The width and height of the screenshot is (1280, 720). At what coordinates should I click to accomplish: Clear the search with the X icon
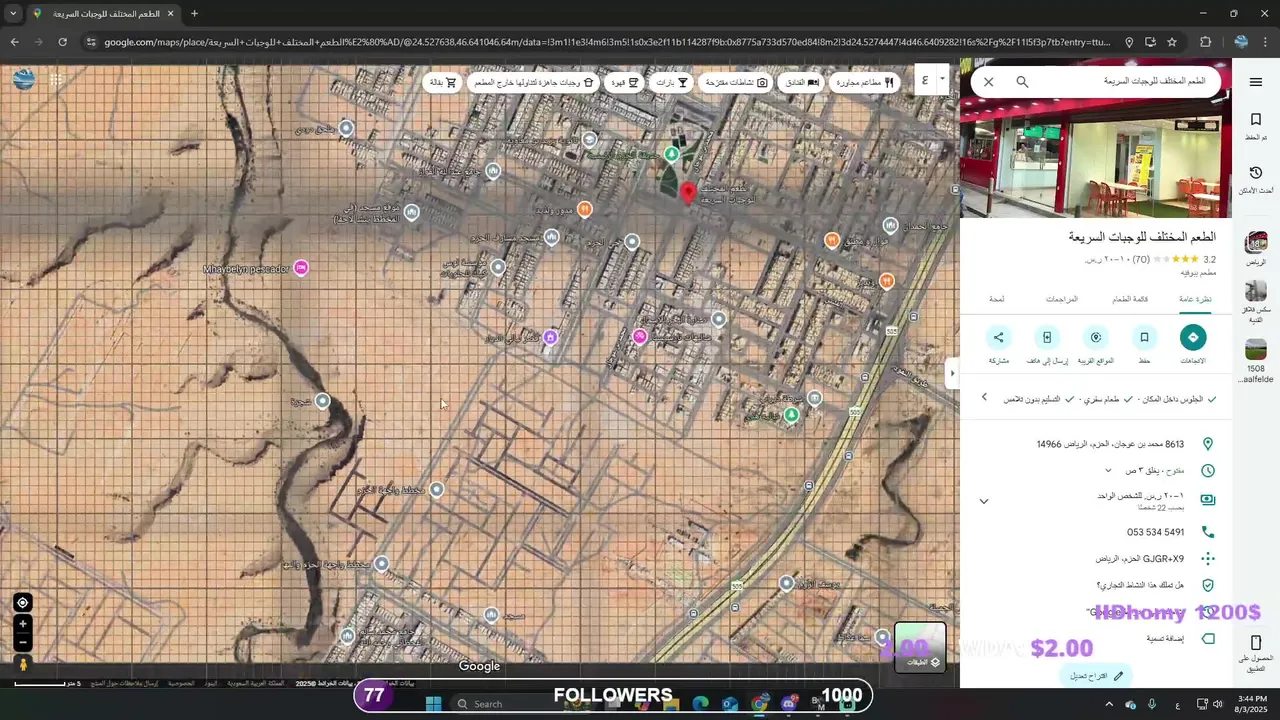pos(988,82)
